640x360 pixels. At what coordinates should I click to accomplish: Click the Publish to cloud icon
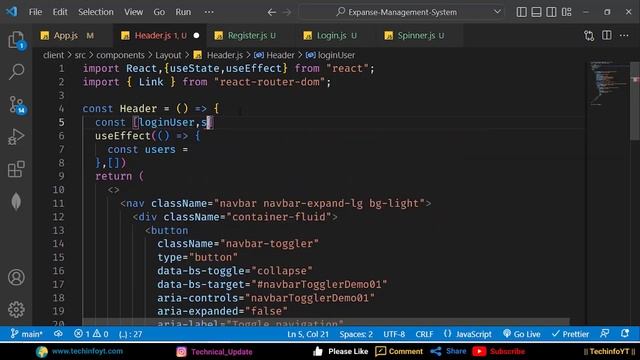[x=58, y=334]
